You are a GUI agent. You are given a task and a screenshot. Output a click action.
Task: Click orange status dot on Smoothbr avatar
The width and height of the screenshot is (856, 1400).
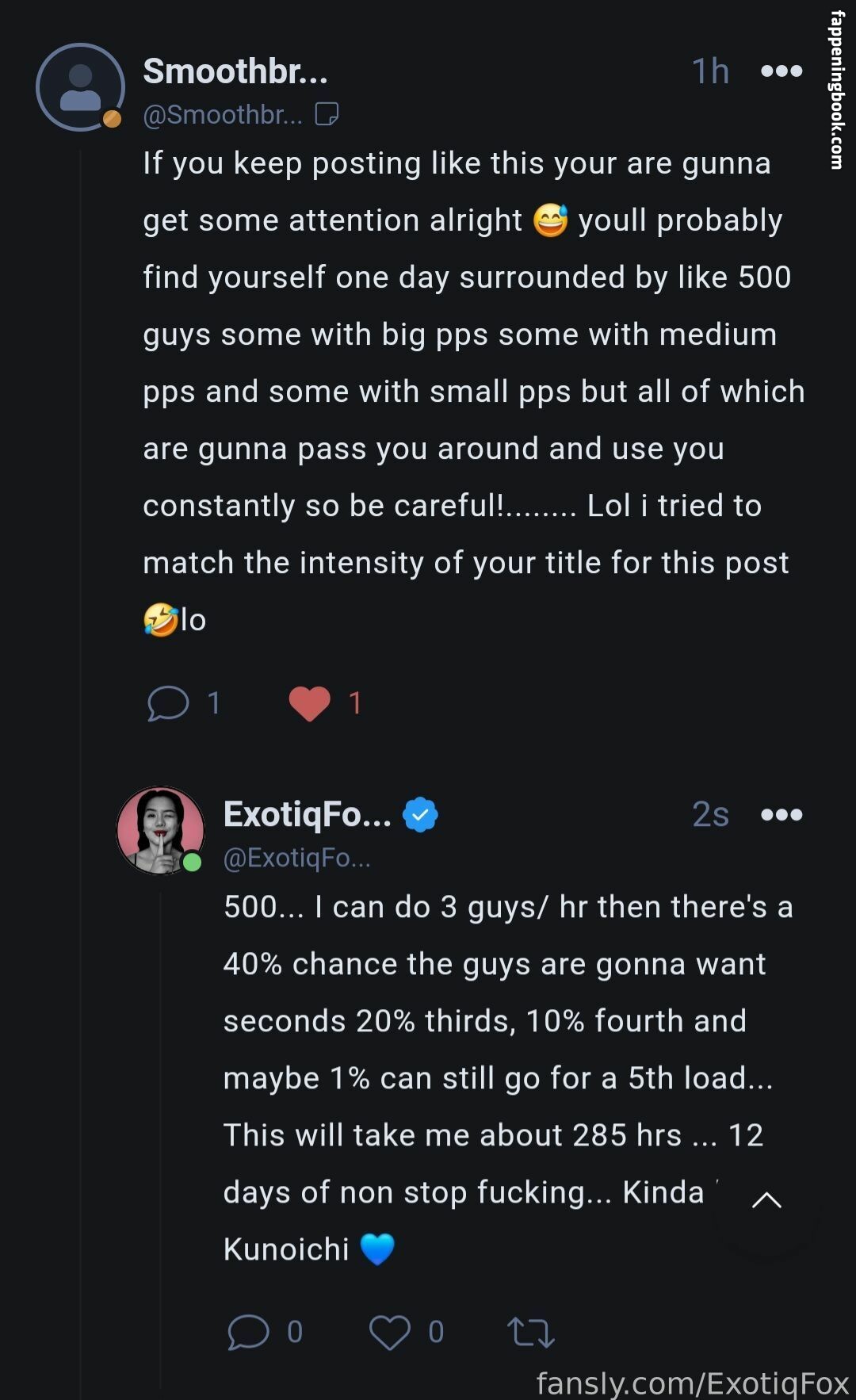click(113, 119)
